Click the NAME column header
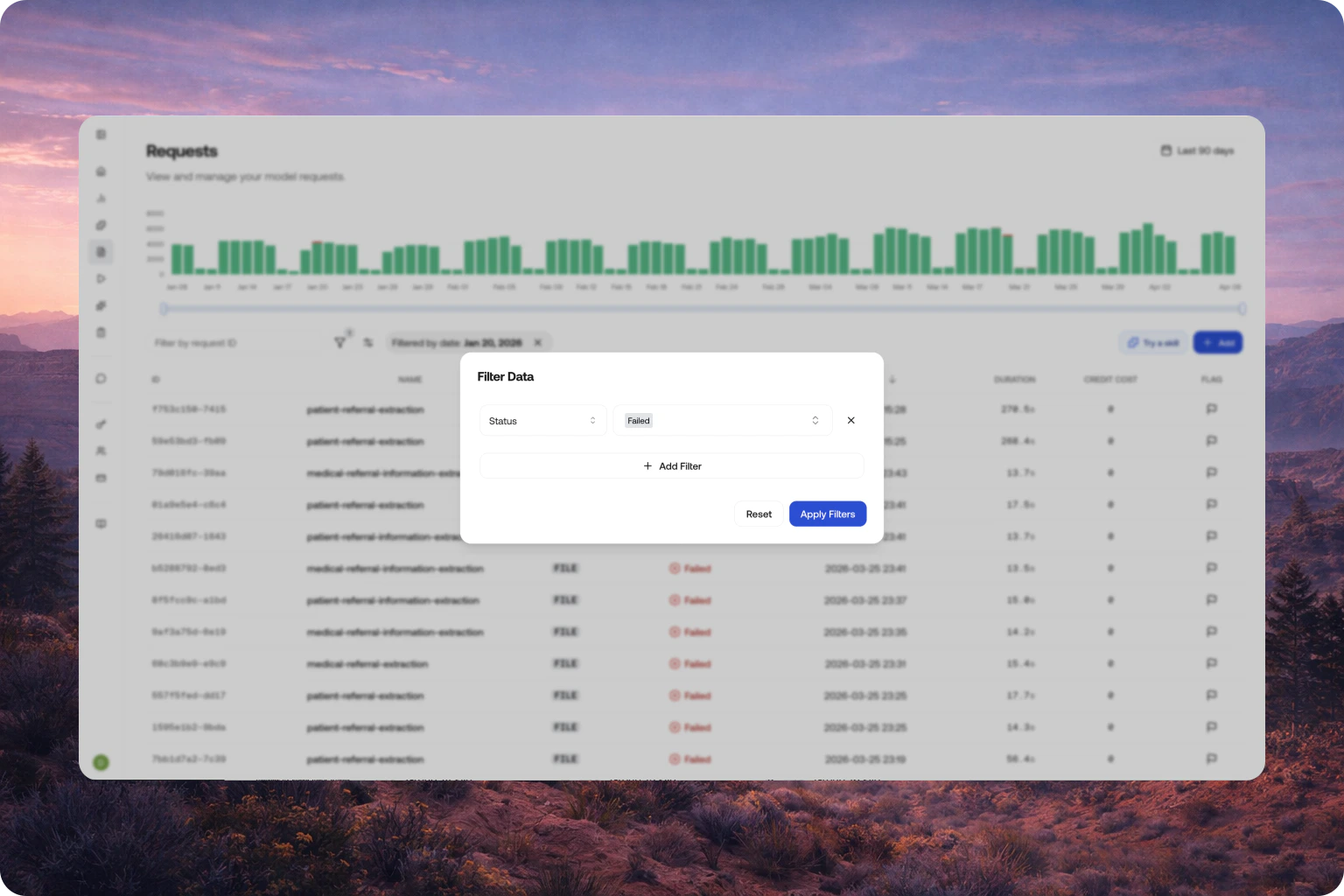1344x896 pixels. click(x=409, y=380)
